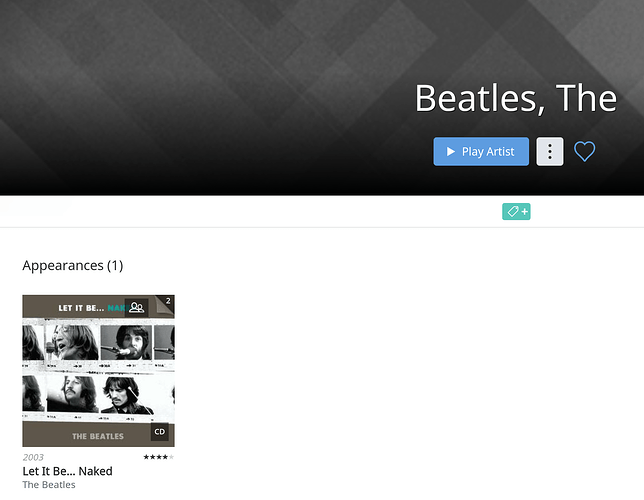Viewport: 644px width, 500px height.
Task: Open the Let It Be... Naked title link
Action: (67, 471)
